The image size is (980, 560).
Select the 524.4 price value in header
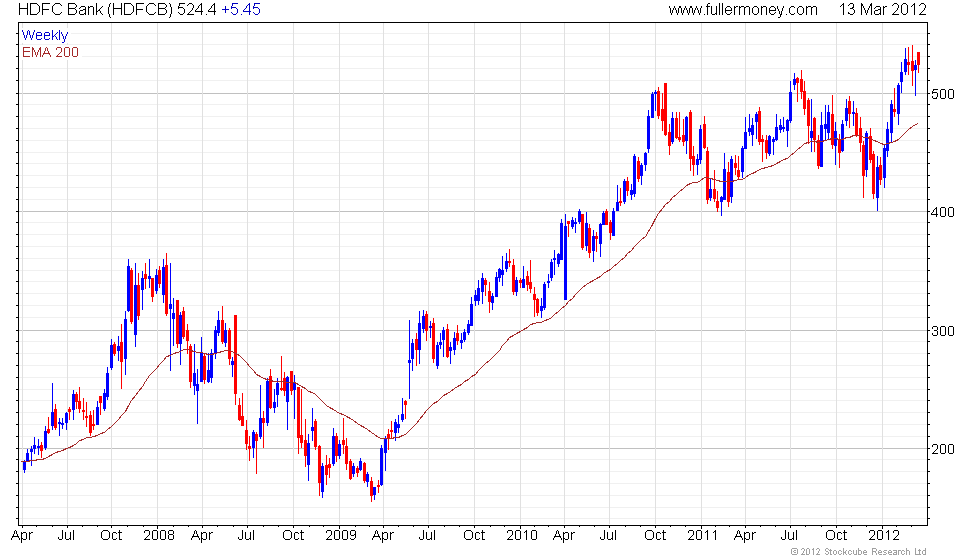[196, 10]
